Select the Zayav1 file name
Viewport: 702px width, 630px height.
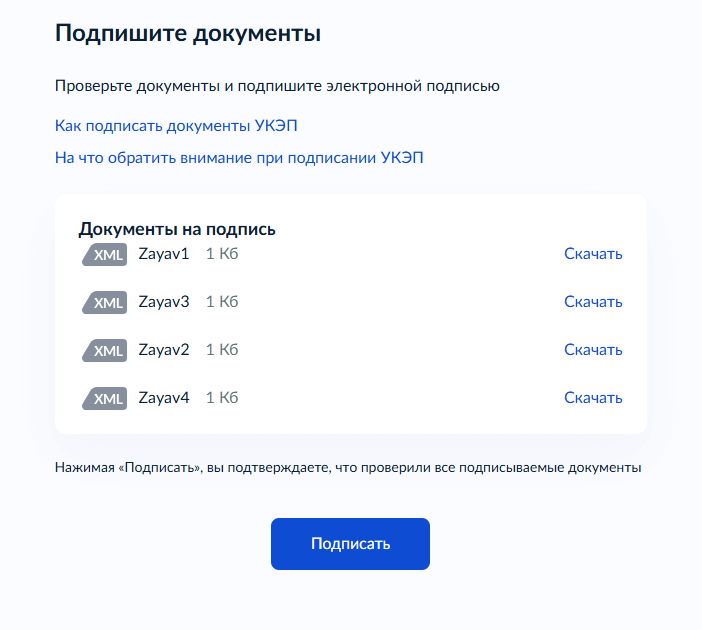(164, 254)
